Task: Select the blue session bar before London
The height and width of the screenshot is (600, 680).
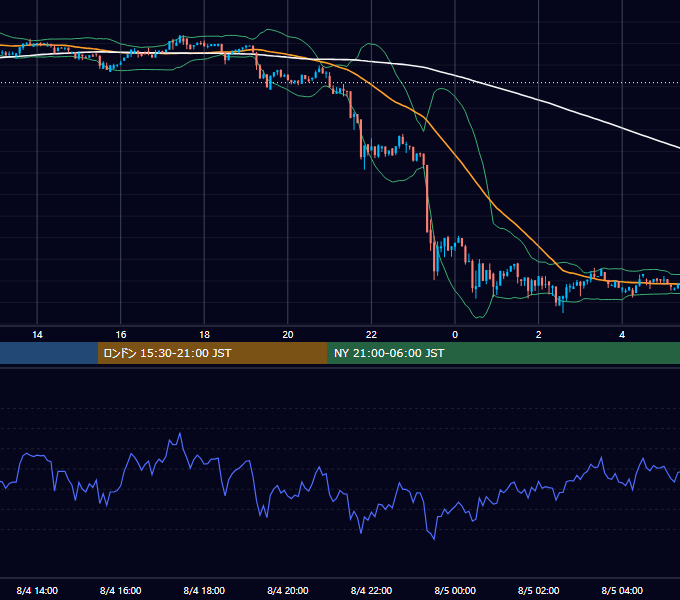Action: (x=49, y=353)
